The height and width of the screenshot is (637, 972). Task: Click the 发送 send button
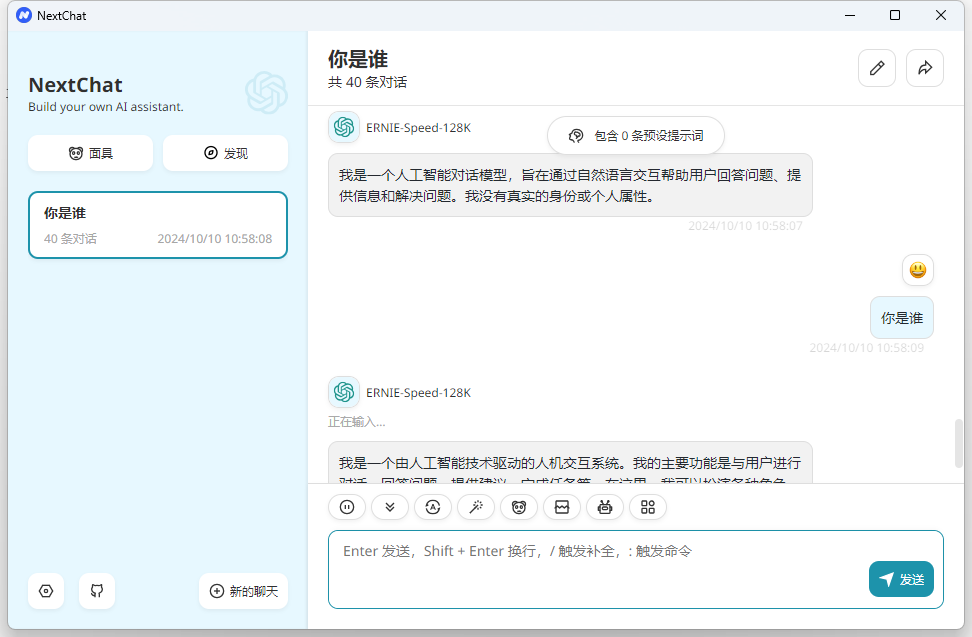[x=901, y=579]
